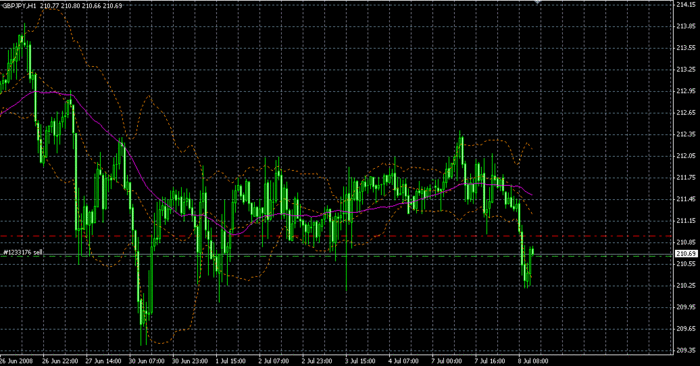The image size is (700, 366).
Task: Click the 209.35 price scale label
Action: 686,350
